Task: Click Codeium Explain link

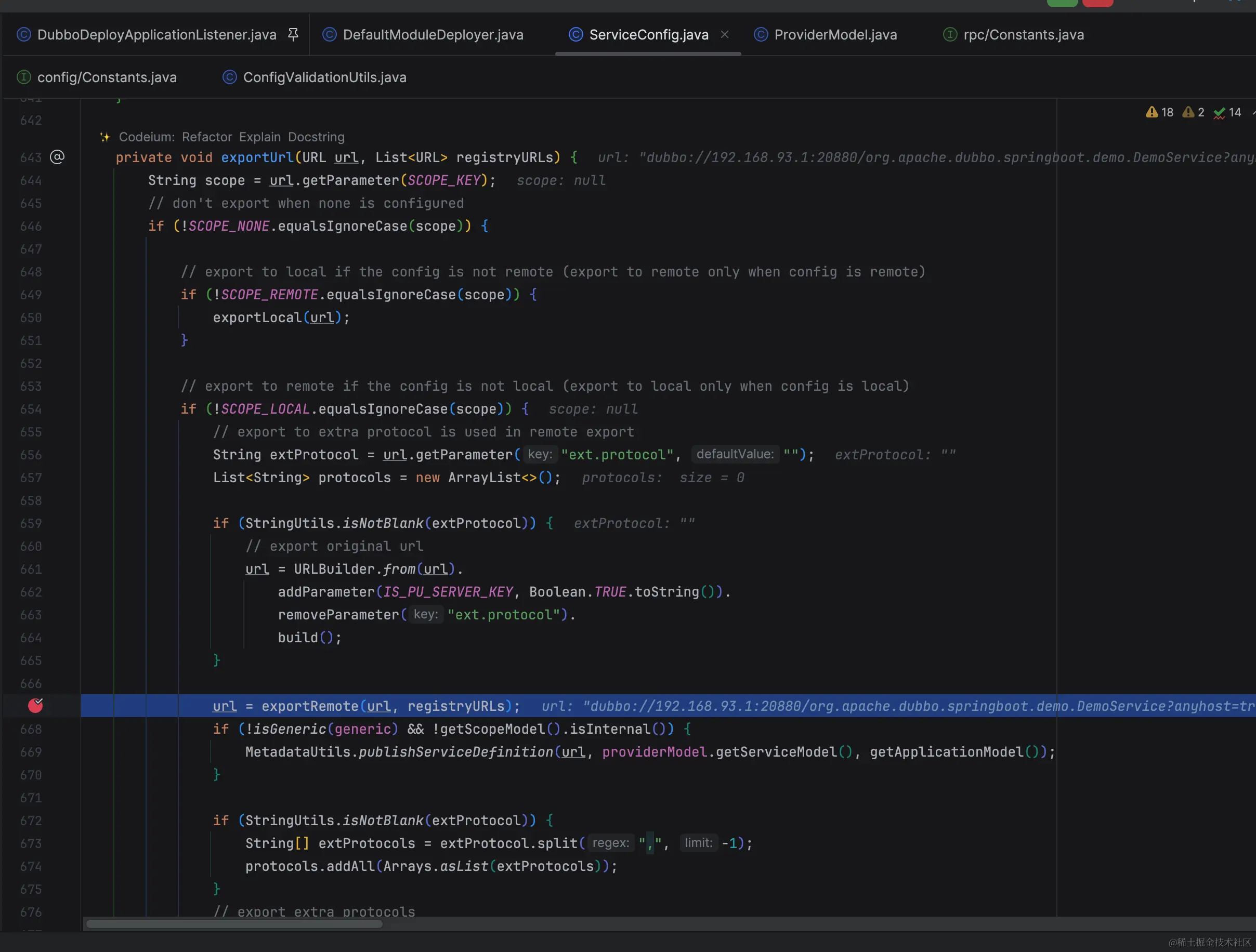Action: (259, 137)
